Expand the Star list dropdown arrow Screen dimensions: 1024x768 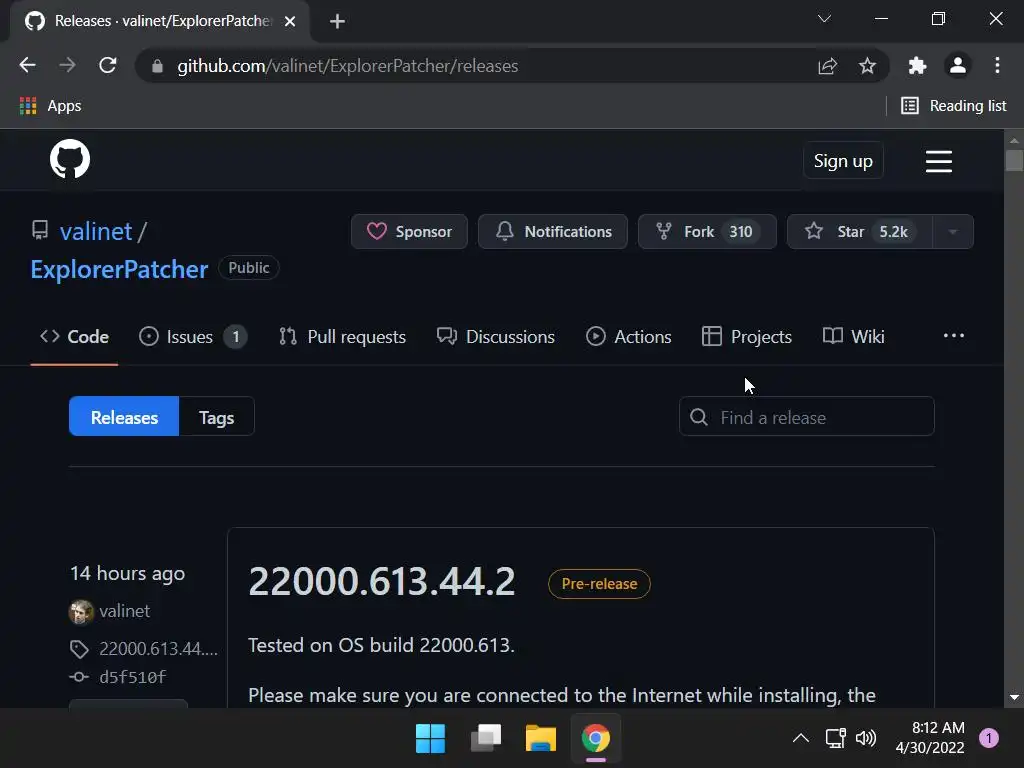point(953,232)
